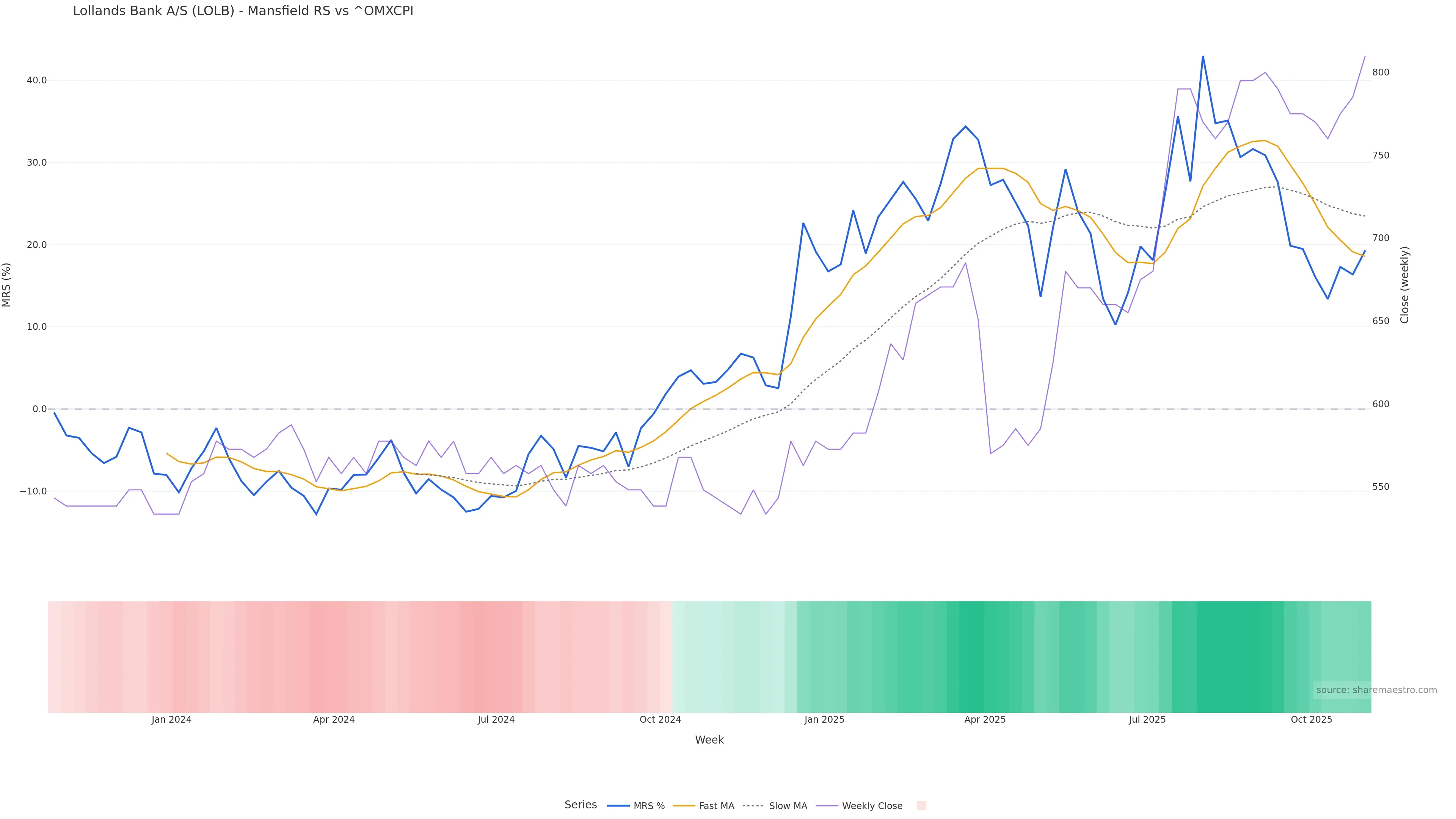This screenshot has width=1456, height=819.
Task: Click the 550 right axis tick label
Action: tap(1381, 486)
